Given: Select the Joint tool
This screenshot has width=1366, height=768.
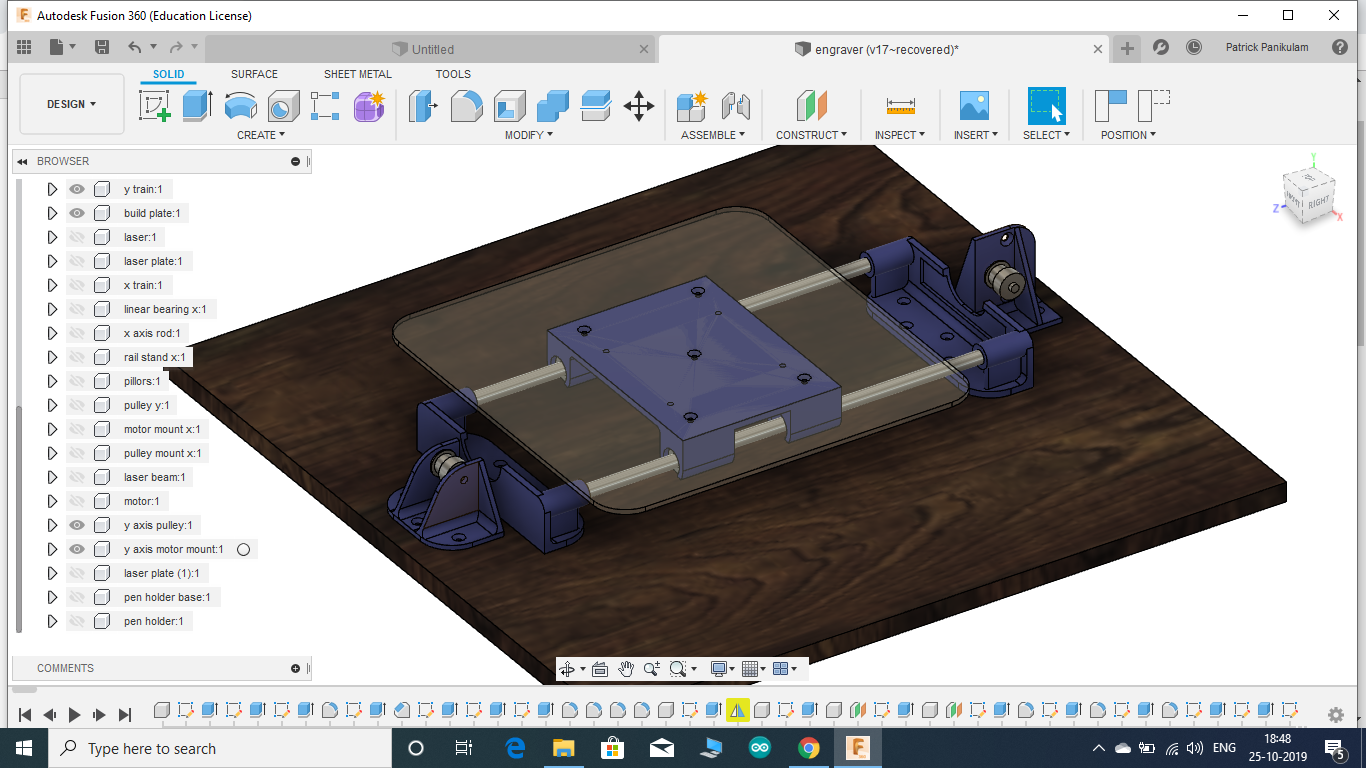Looking at the screenshot, I should pyautogui.click(x=735, y=105).
